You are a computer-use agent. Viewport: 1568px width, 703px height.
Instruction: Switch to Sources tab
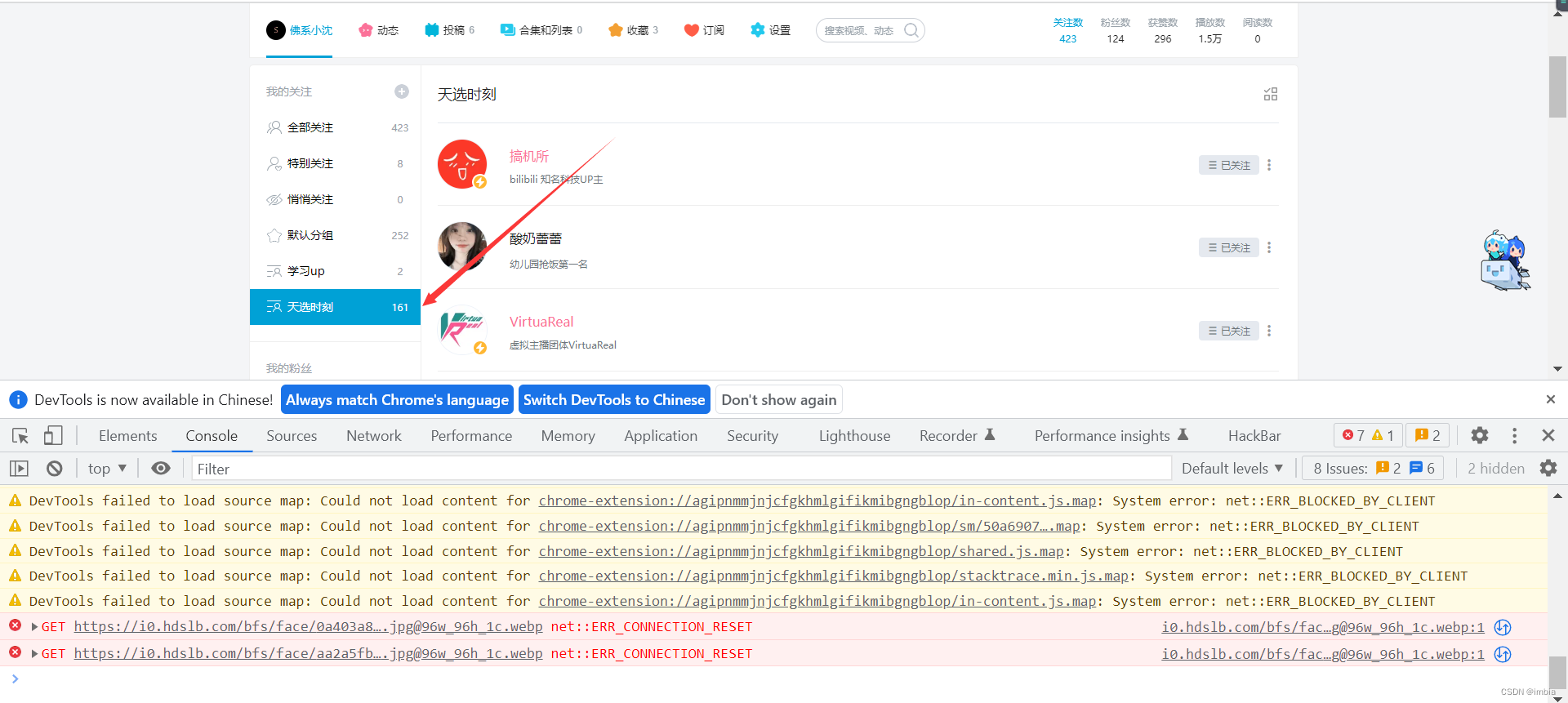pyautogui.click(x=292, y=436)
